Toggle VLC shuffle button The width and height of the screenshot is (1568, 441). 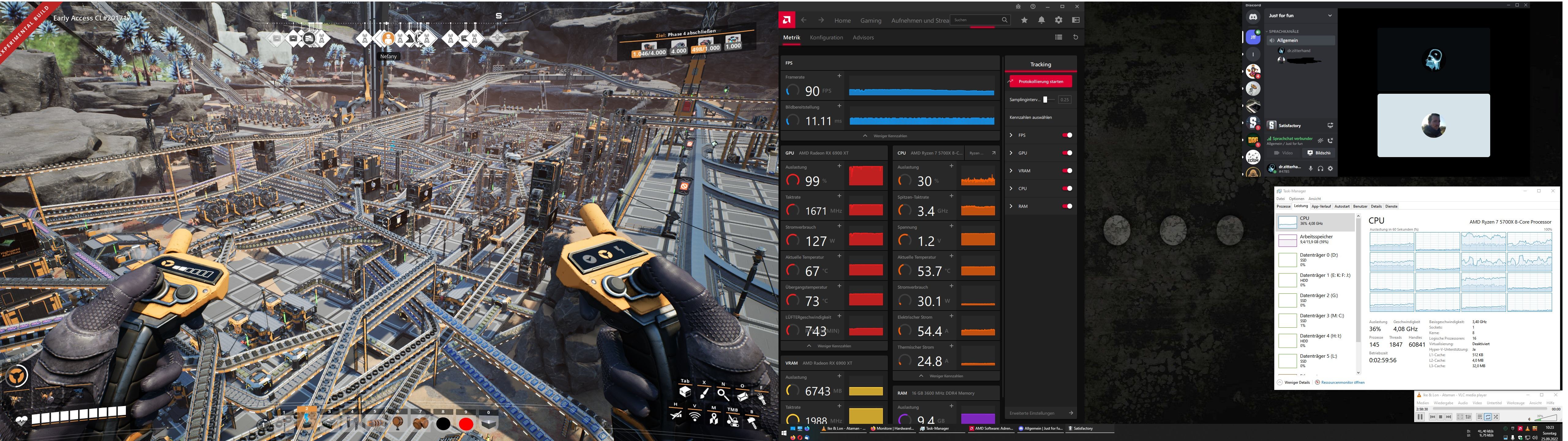pos(1495,417)
